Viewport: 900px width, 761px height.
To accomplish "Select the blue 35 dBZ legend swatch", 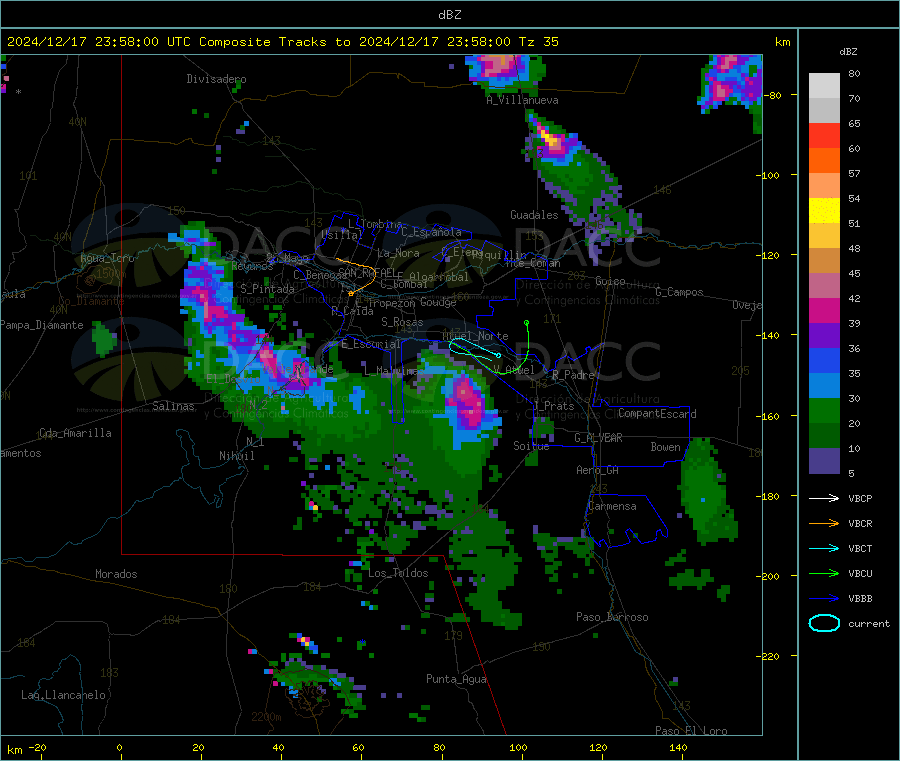I will (824, 360).
